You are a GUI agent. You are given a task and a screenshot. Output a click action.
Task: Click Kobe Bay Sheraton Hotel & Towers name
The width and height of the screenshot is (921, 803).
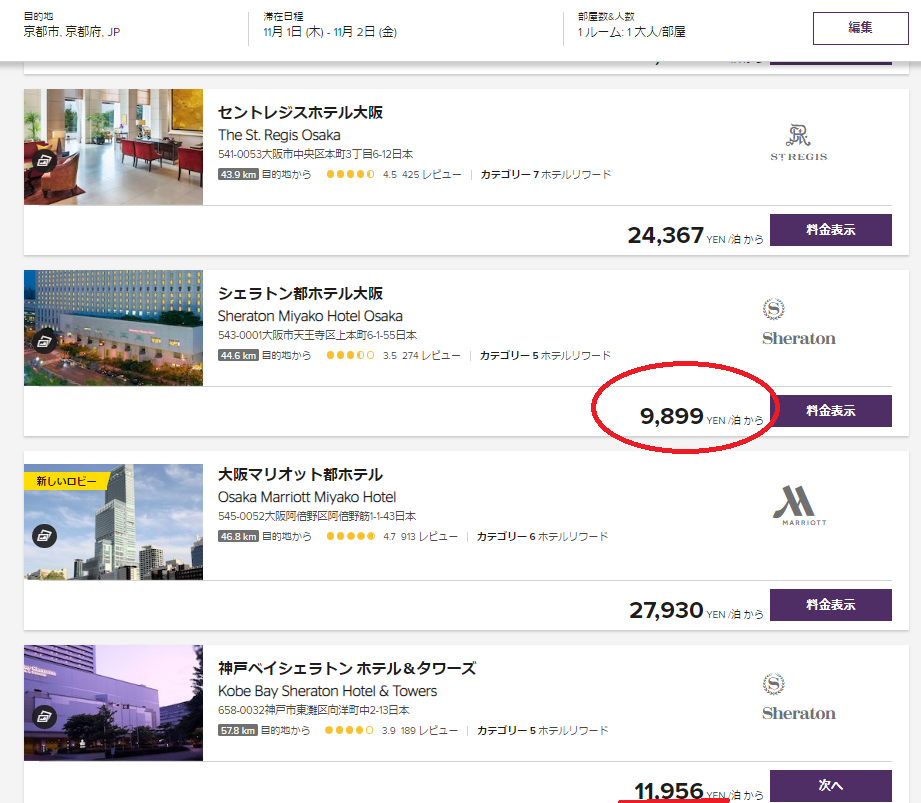click(x=327, y=691)
